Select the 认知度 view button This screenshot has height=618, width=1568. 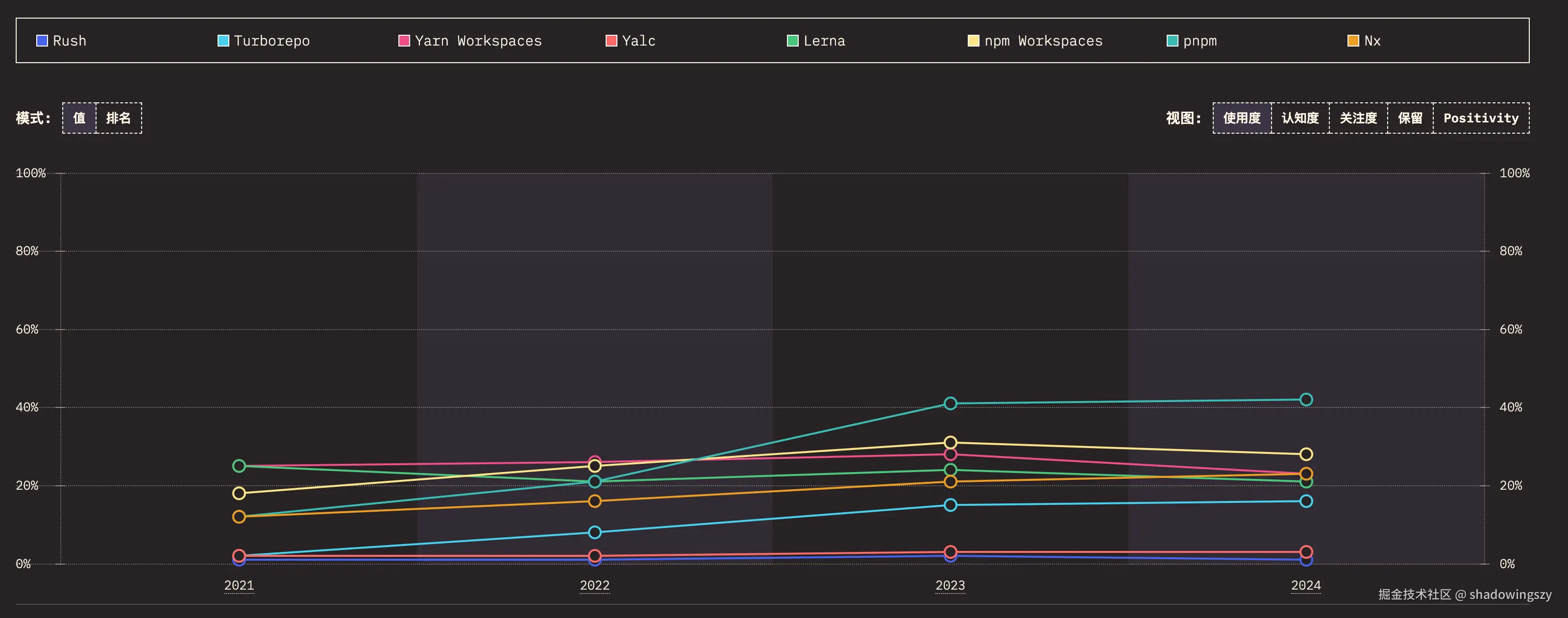1300,118
